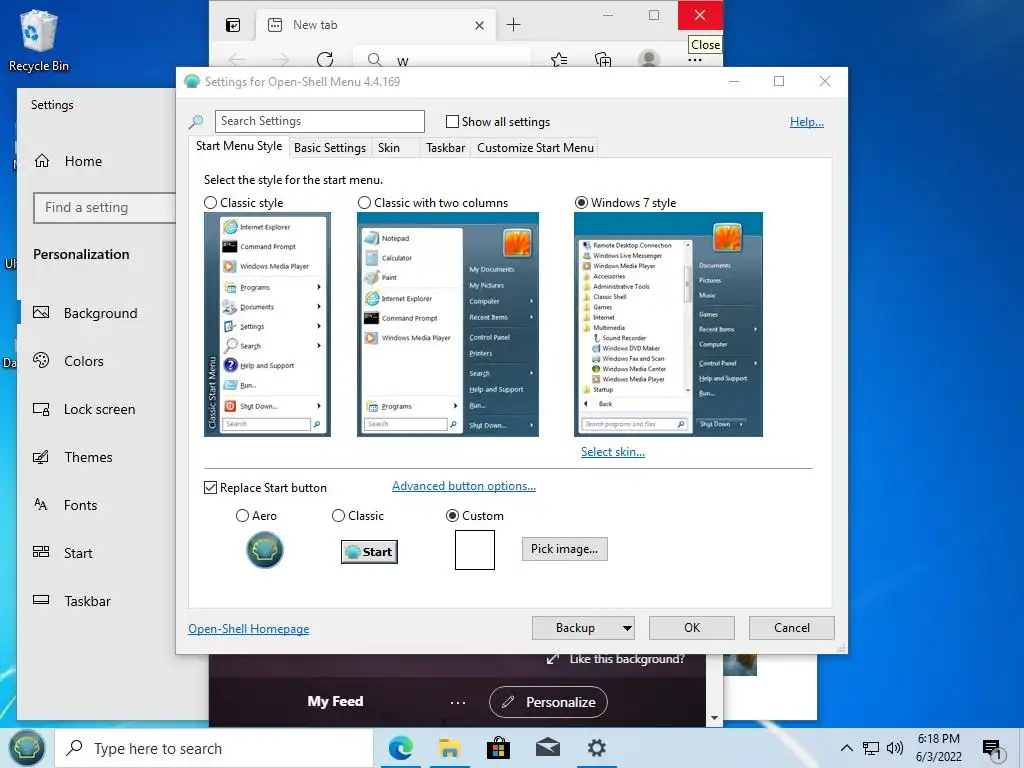This screenshot has height=768, width=1024.
Task: Click the network tray icon
Action: click(871, 748)
